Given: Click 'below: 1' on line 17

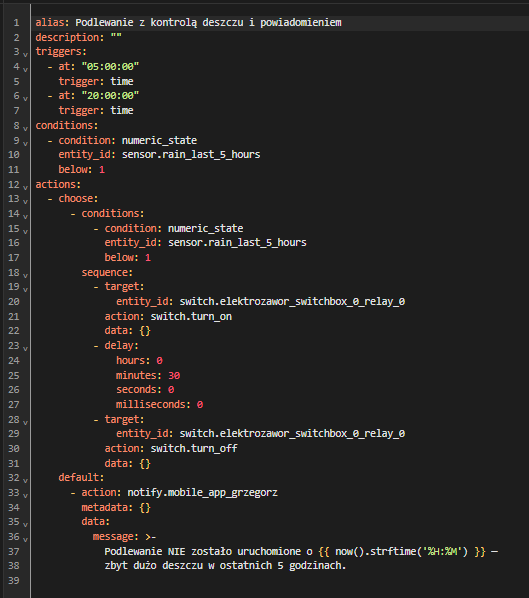Looking at the screenshot, I should (128, 257).
